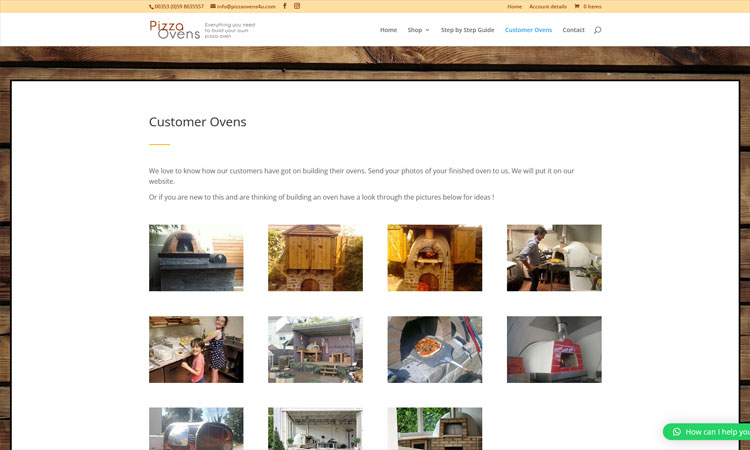Screen dimensions: 750x450
Task: Open the WhatsApp help chat button
Action: (x=706, y=432)
